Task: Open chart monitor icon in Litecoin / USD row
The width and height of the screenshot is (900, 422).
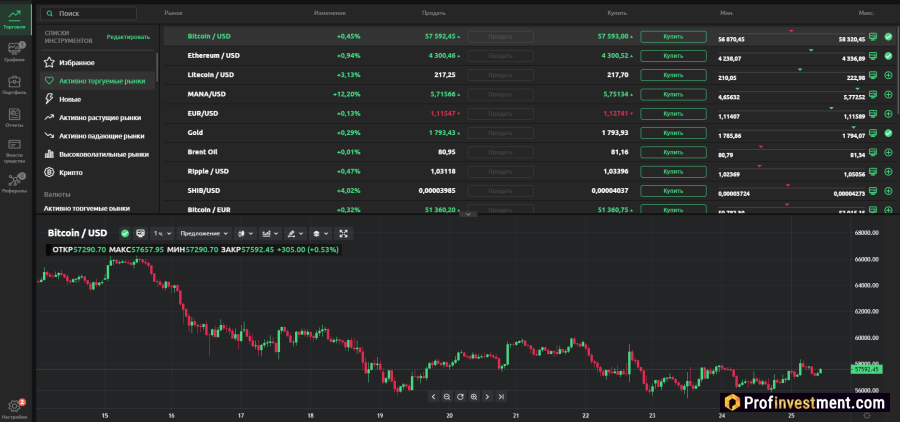Action: [x=874, y=75]
